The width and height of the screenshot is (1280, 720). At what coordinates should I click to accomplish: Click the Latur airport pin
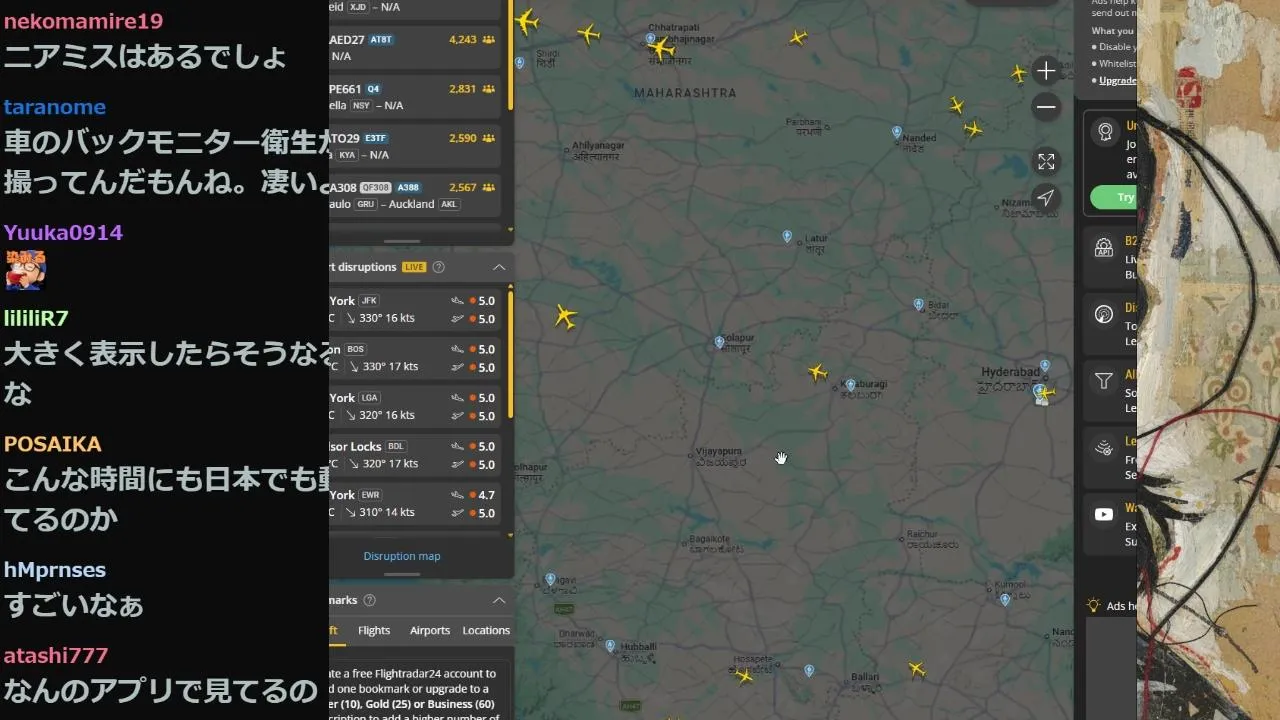pyautogui.click(x=787, y=236)
